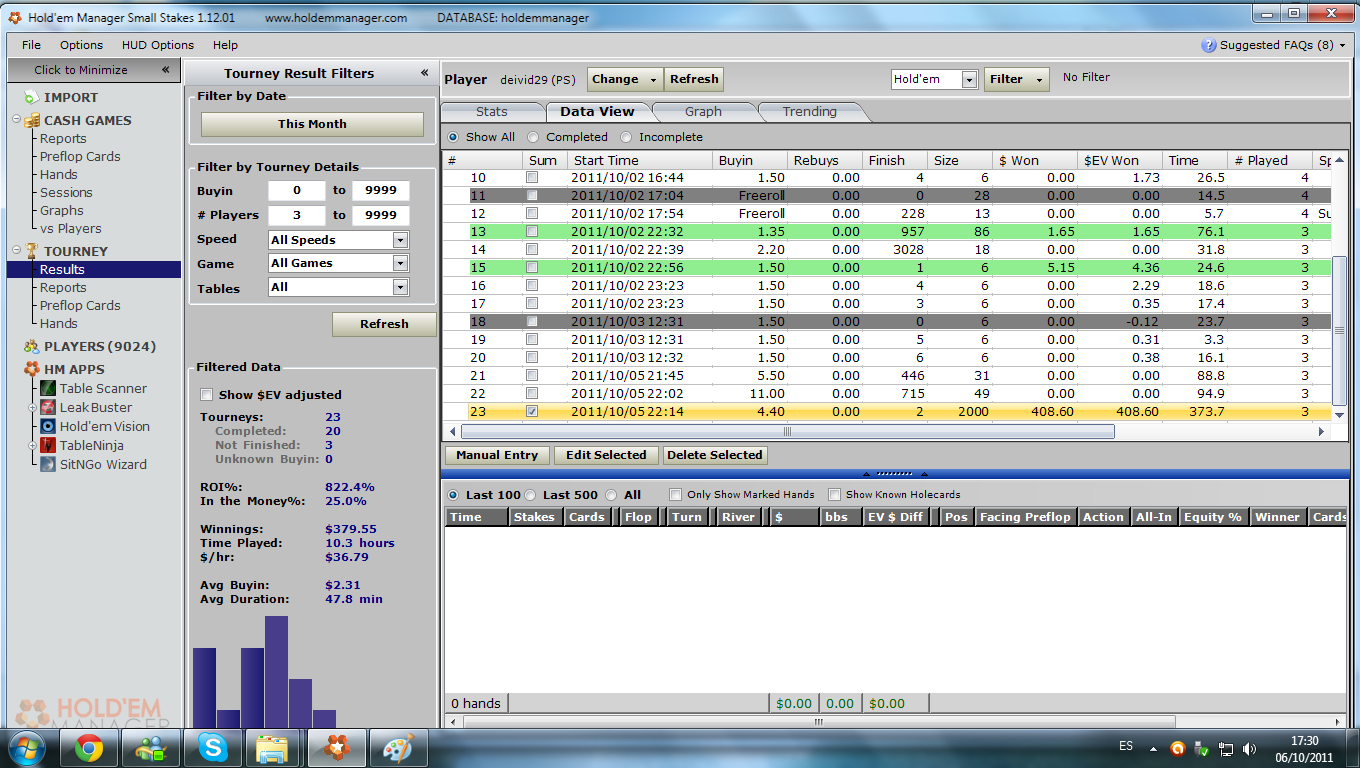Select All hands radio button
The height and width of the screenshot is (768, 1360).
pos(610,495)
